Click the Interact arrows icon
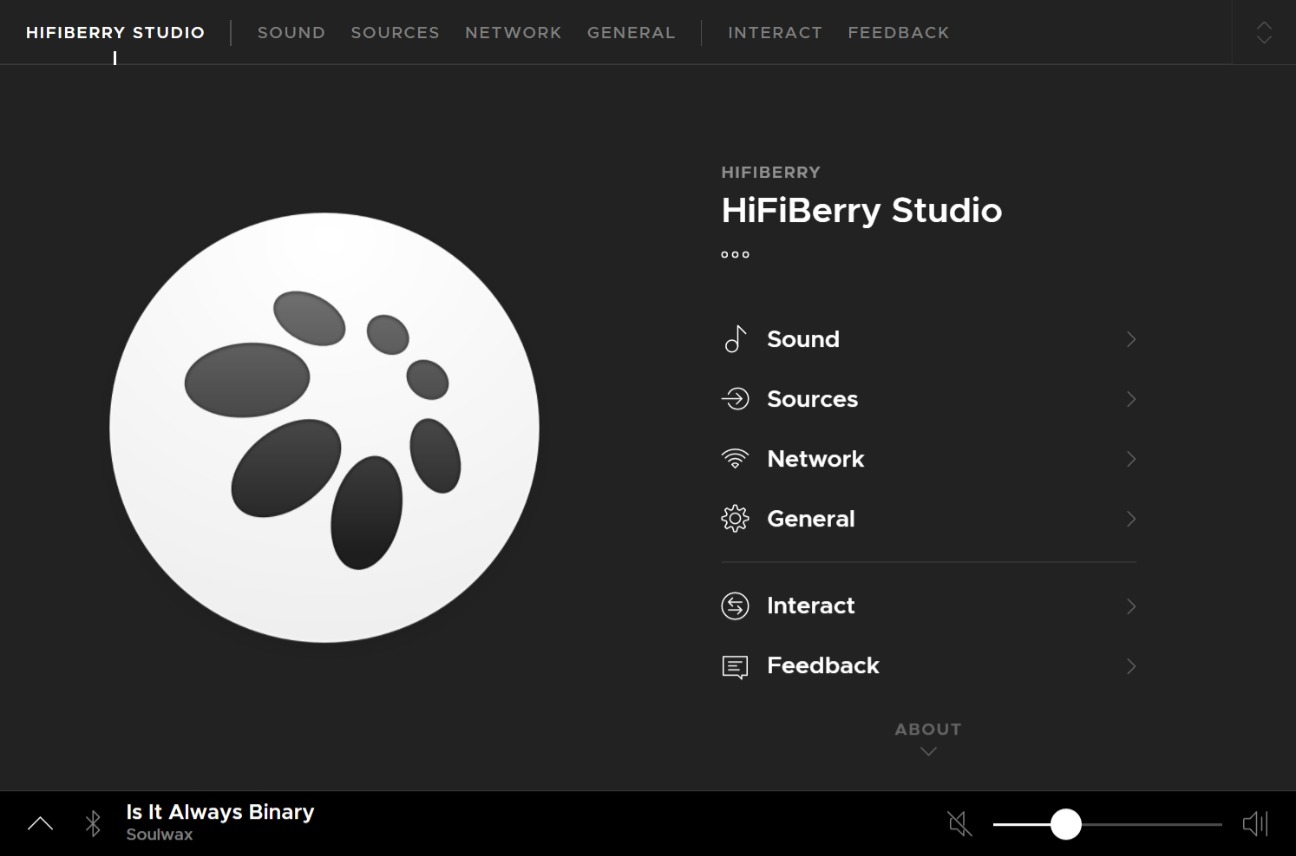 [735, 606]
